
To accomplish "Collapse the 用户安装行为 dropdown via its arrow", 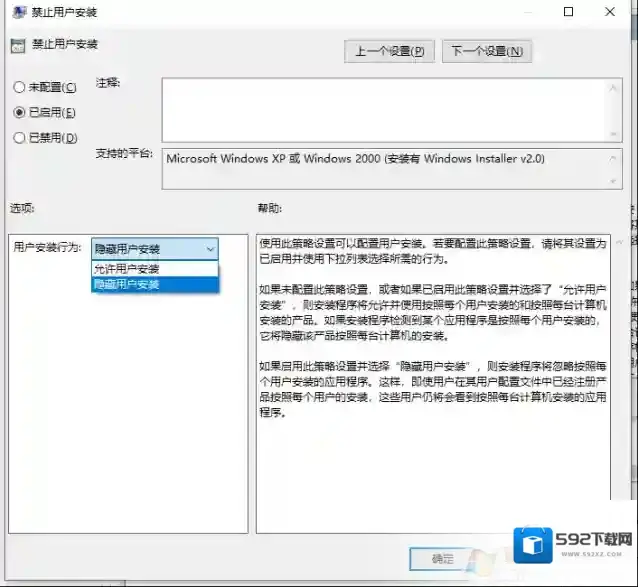I will tap(210, 248).
